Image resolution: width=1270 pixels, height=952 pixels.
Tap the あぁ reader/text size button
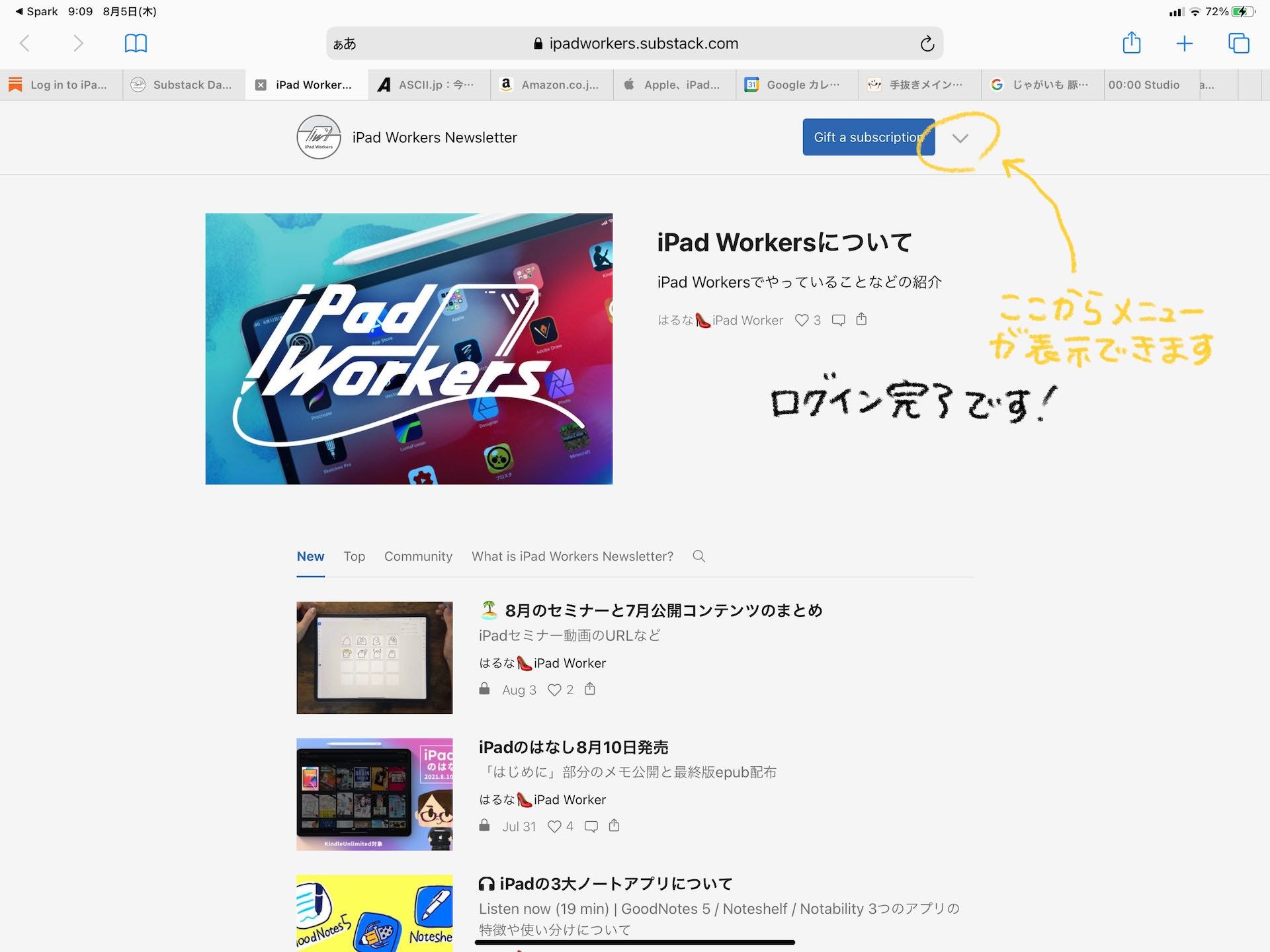click(x=345, y=44)
